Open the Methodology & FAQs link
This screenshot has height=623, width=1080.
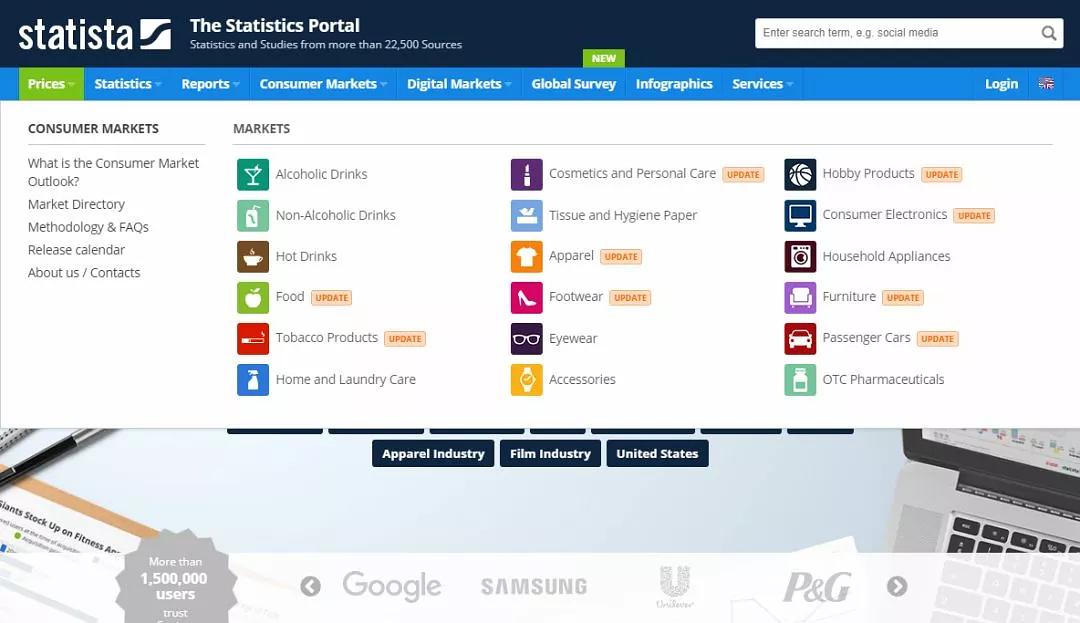[x=88, y=227]
